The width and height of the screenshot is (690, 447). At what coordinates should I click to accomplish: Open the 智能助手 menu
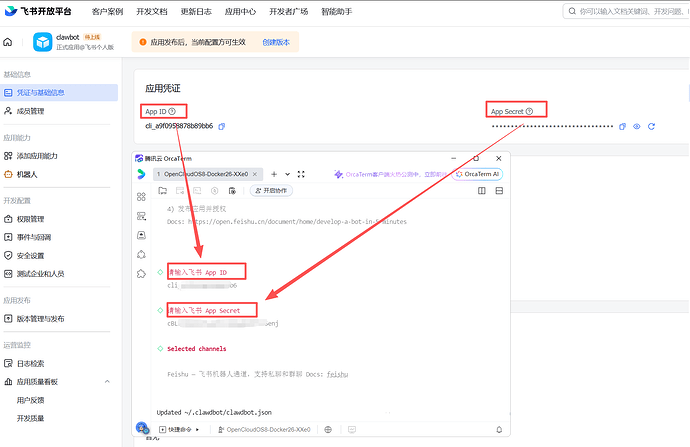(337, 12)
